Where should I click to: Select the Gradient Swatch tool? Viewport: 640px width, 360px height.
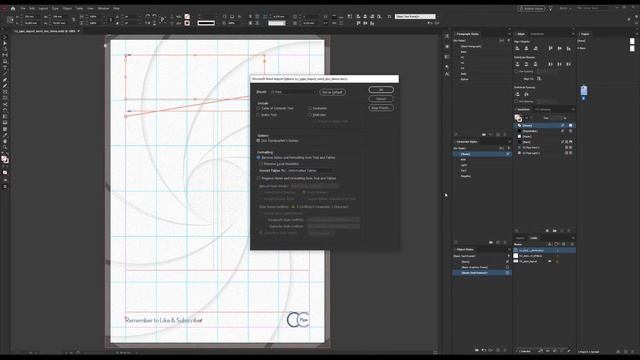click(5, 117)
